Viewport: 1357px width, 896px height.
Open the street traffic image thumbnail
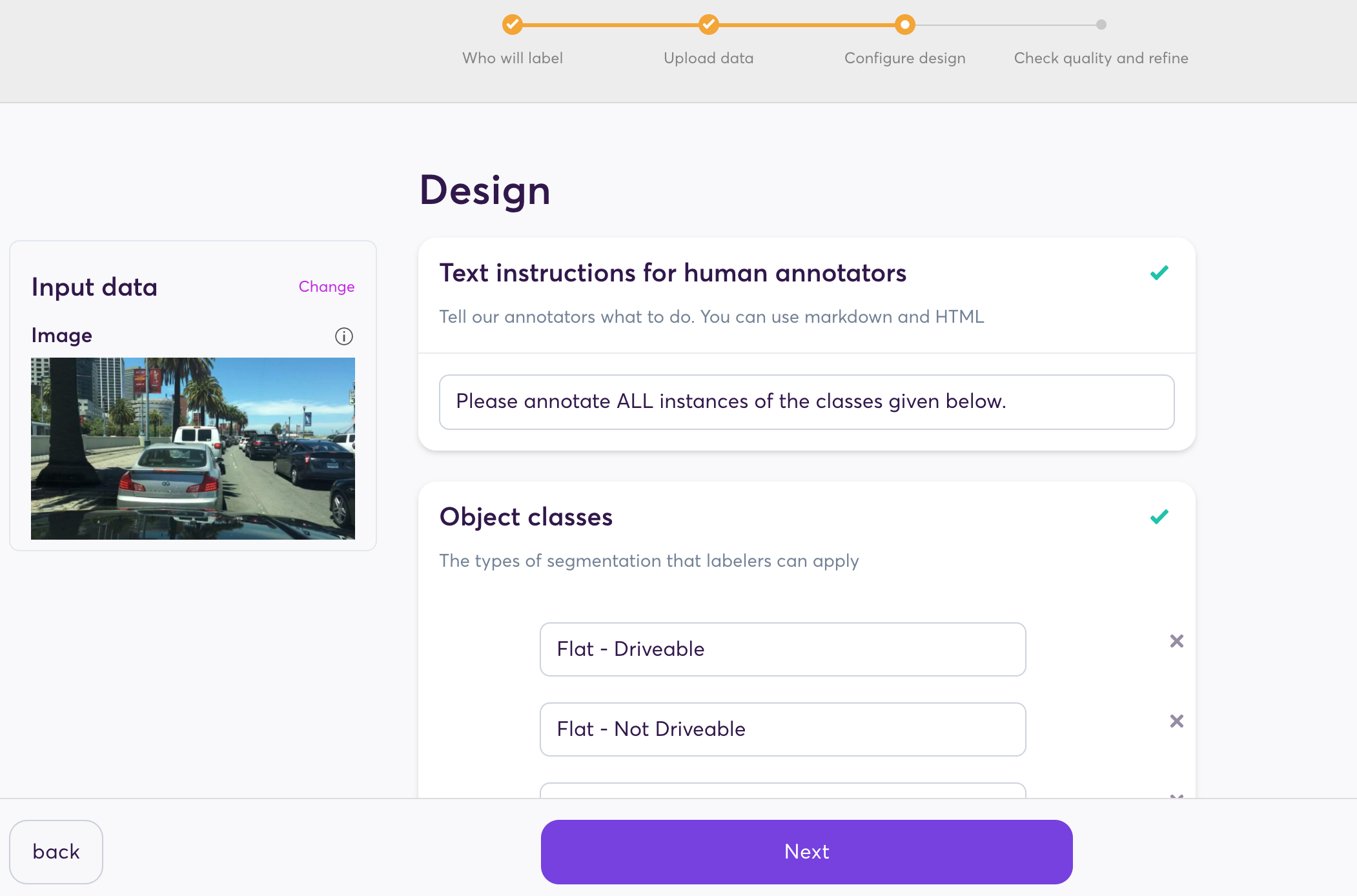click(x=193, y=449)
